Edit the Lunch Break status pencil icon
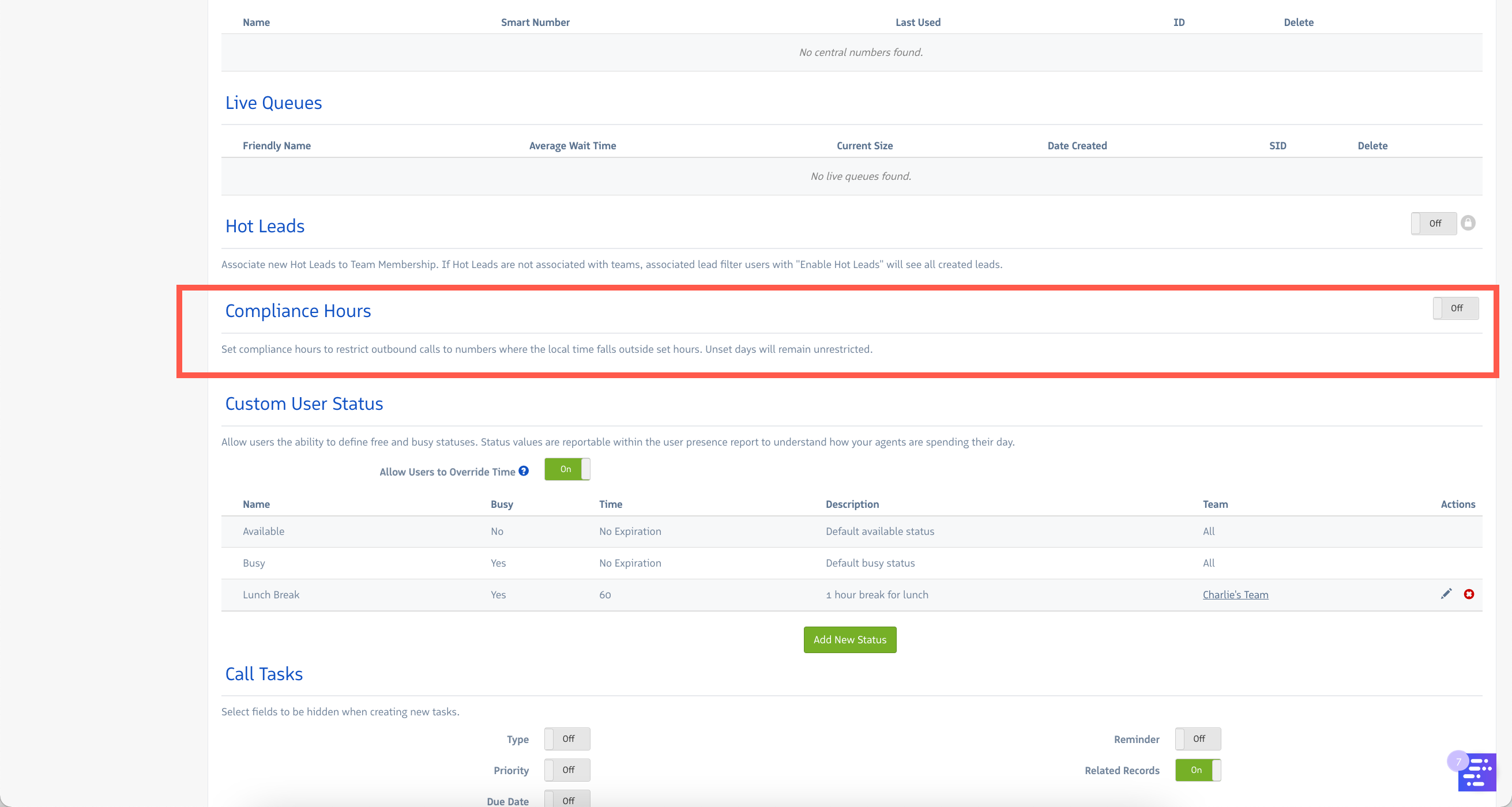This screenshot has width=1512, height=807. 1446,594
